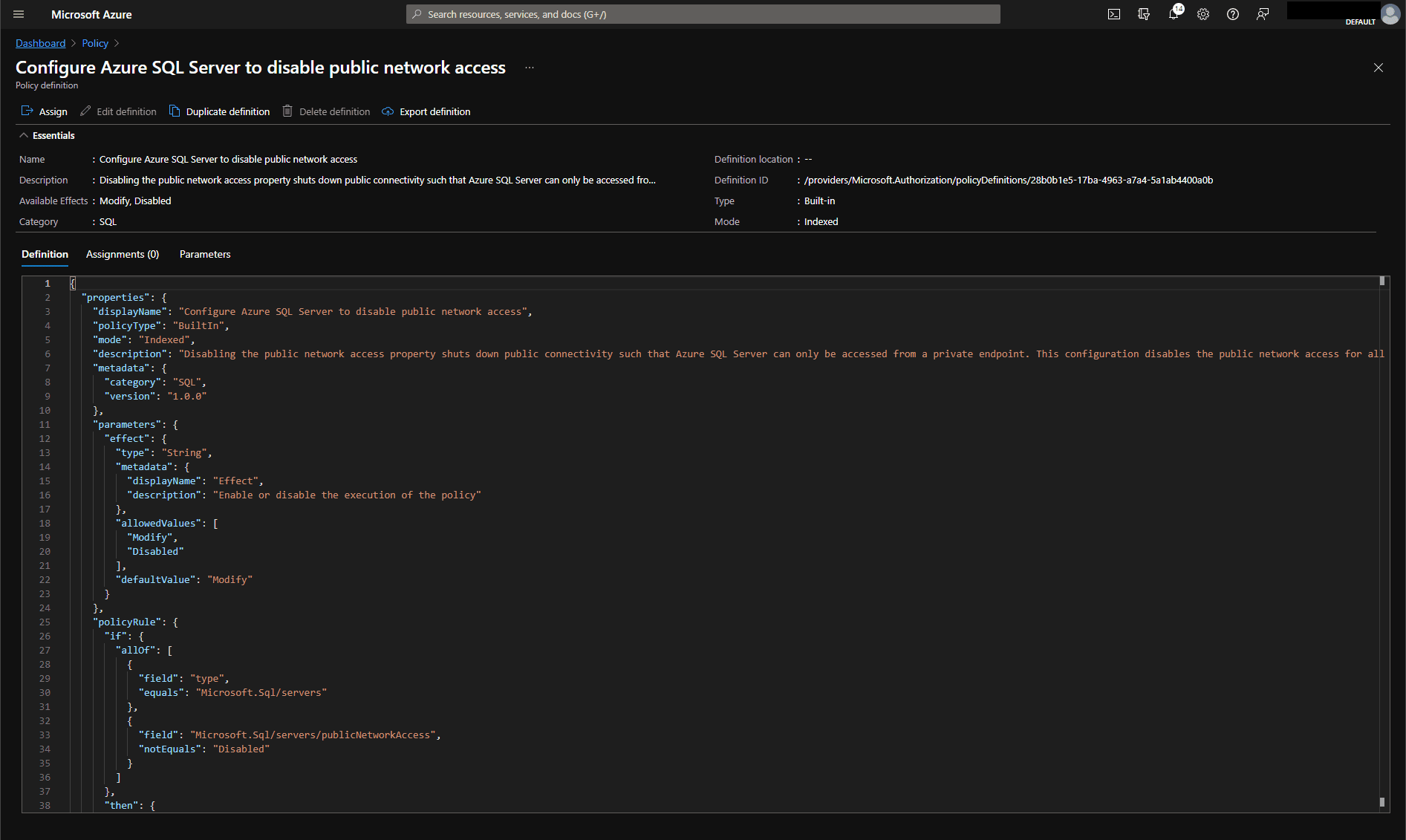The width and height of the screenshot is (1406, 840).
Task: Switch to the Parameters tab
Action: (x=205, y=254)
